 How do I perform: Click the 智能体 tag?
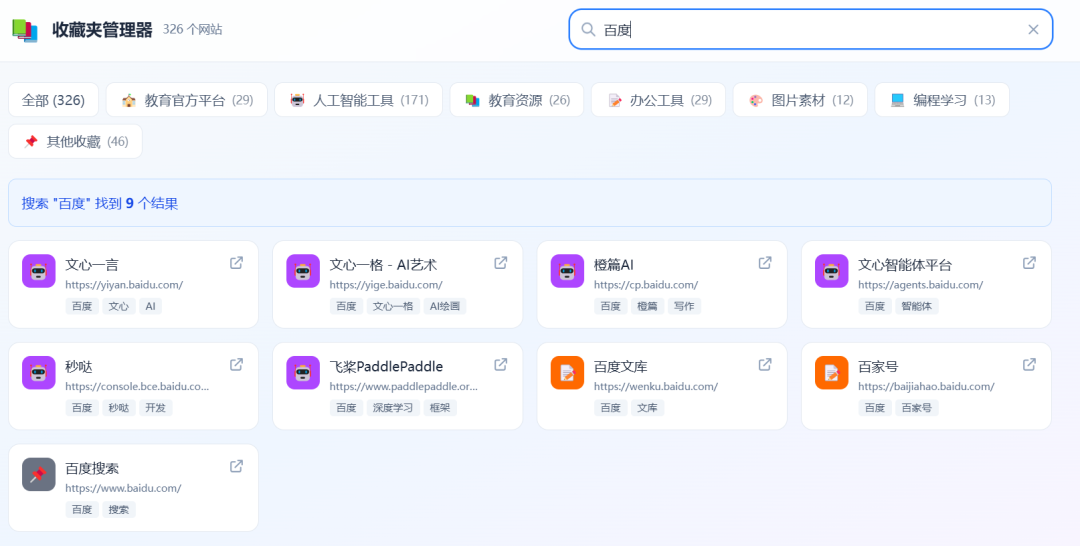[917, 306]
